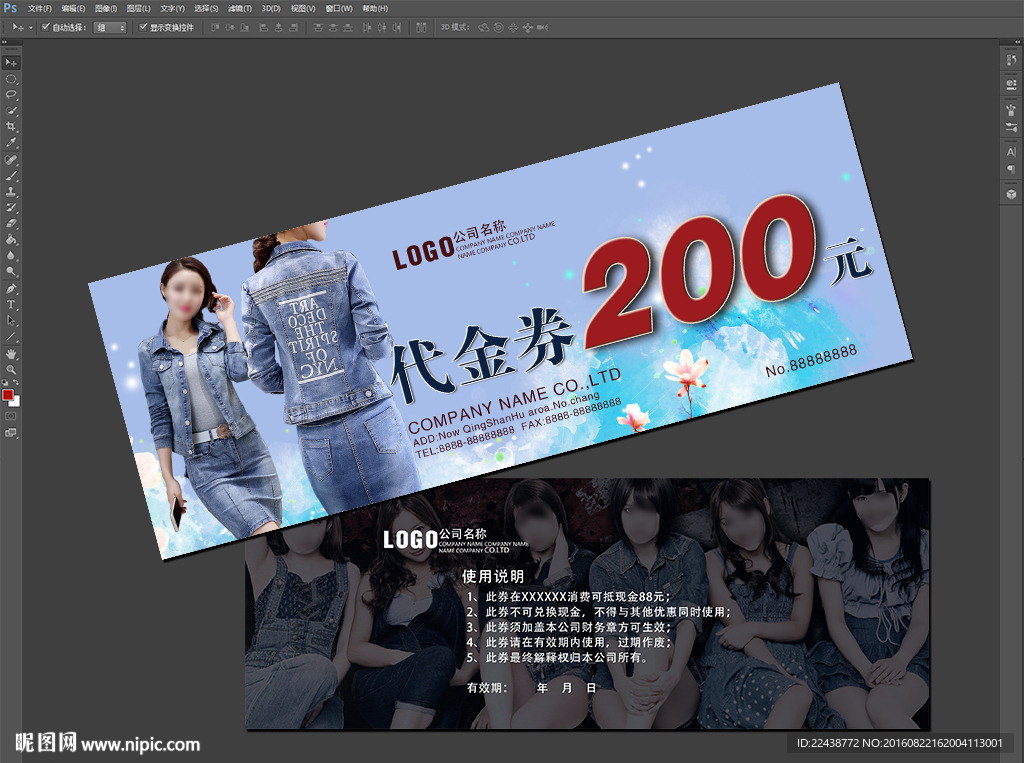Image resolution: width=1024 pixels, height=763 pixels.
Task: Open the 3D panel icon
Action: coord(1011,194)
